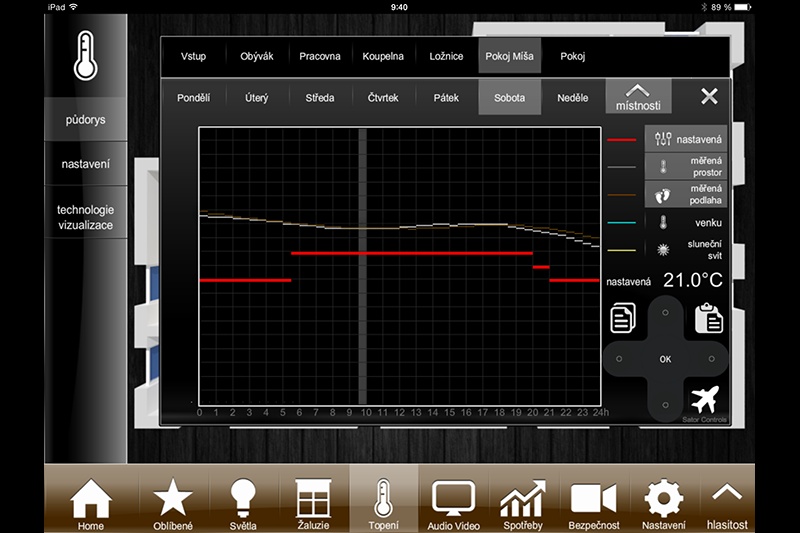Open technologie vizualizace in sidebar
Screen dimensions: 800x533
point(86,217)
